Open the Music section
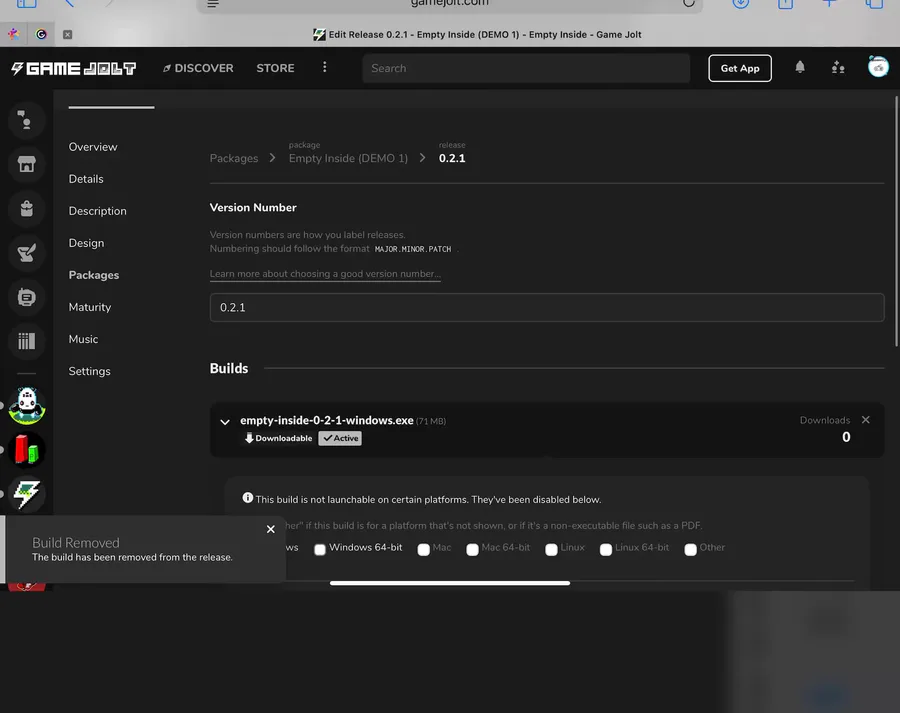This screenshot has width=900, height=713. pyautogui.click(x=83, y=339)
